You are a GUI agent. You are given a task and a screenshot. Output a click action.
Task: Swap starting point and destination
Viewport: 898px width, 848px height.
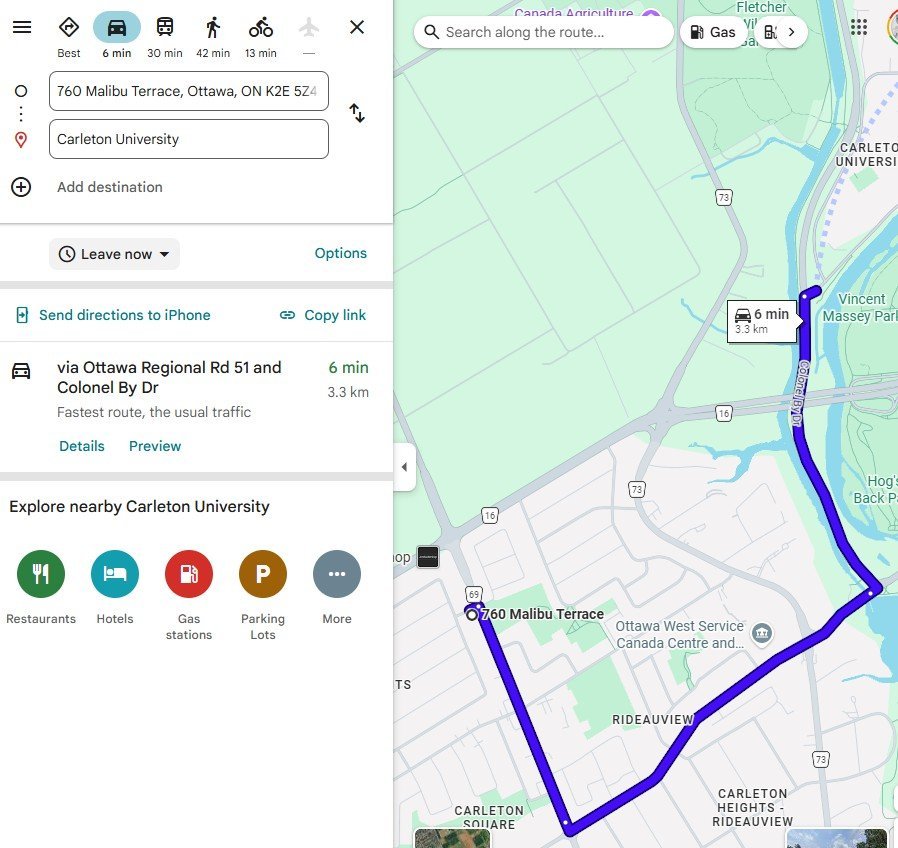coord(357,113)
